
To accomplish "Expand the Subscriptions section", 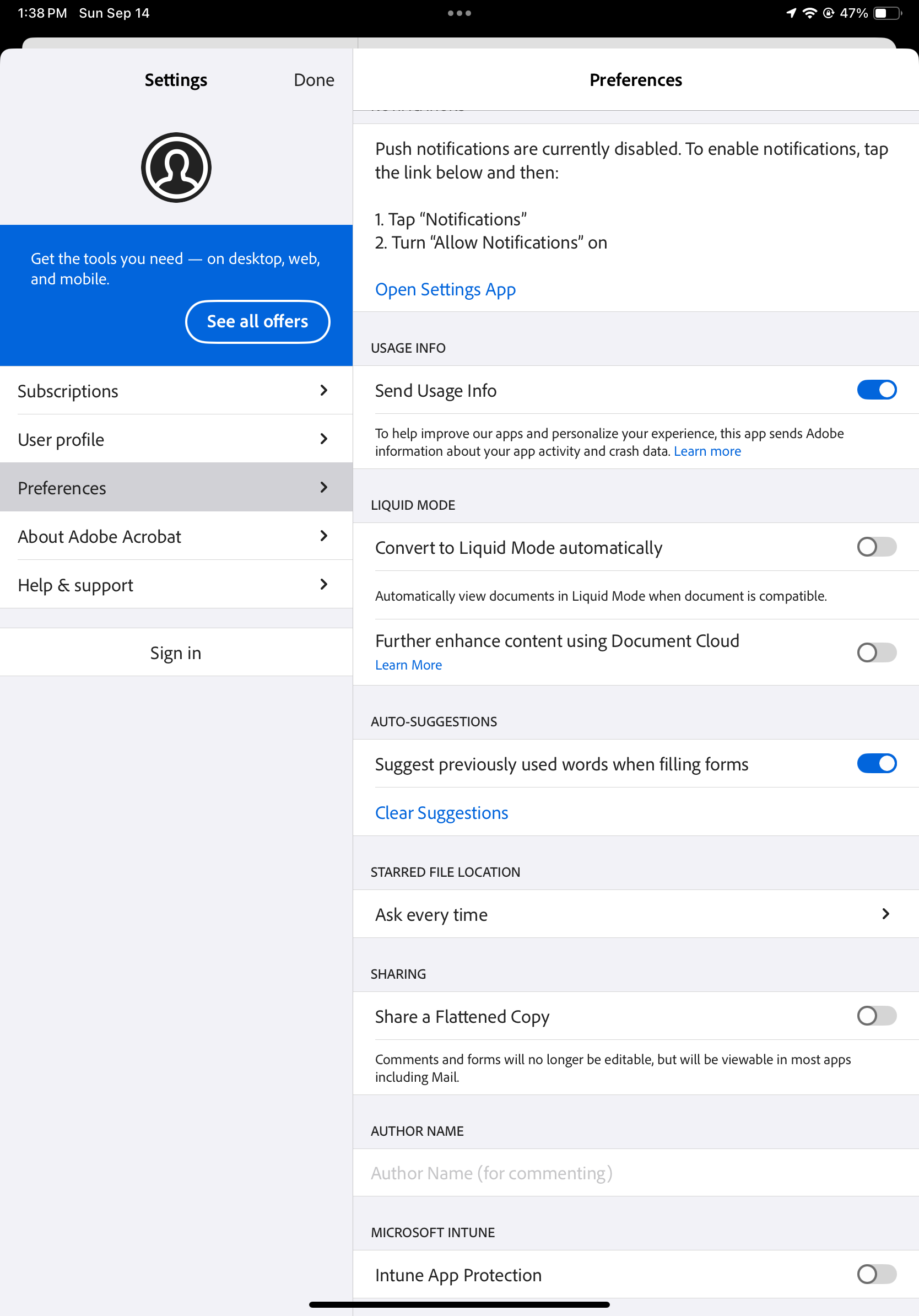I will pyautogui.click(x=176, y=390).
